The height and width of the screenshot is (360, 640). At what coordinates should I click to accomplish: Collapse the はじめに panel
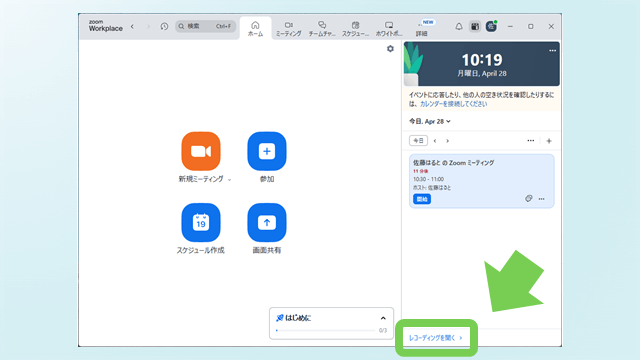(383, 318)
